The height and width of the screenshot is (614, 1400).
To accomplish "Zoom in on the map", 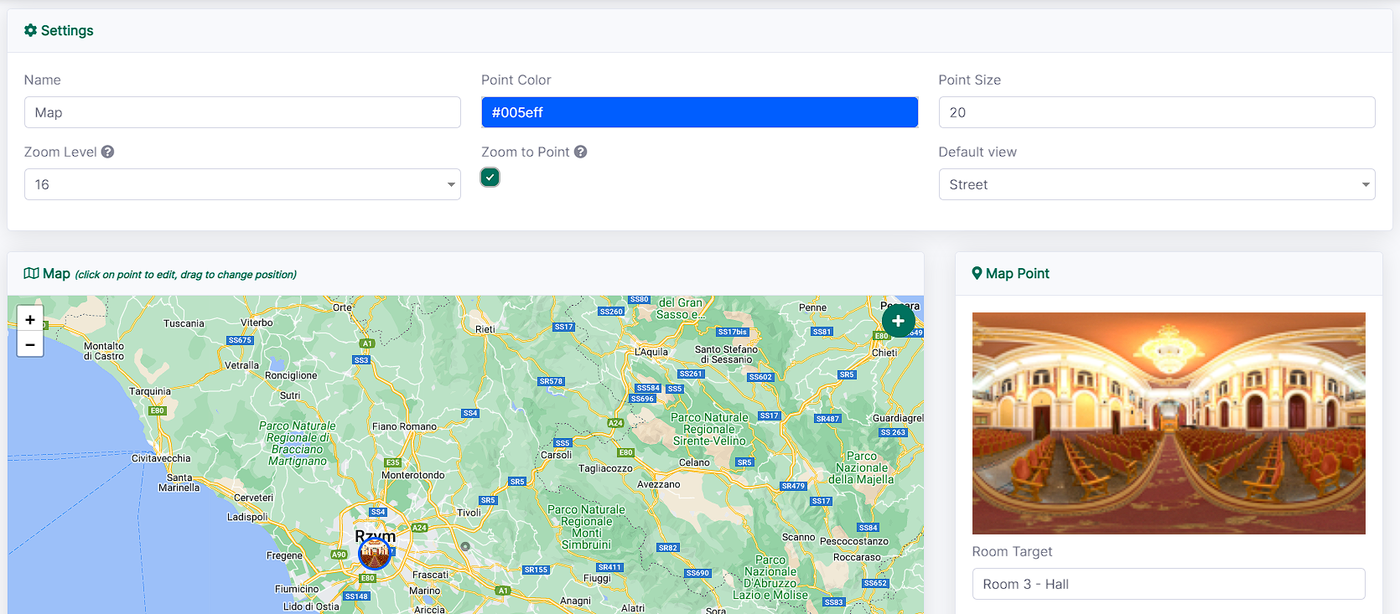I will pyautogui.click(x=30, y=320).
